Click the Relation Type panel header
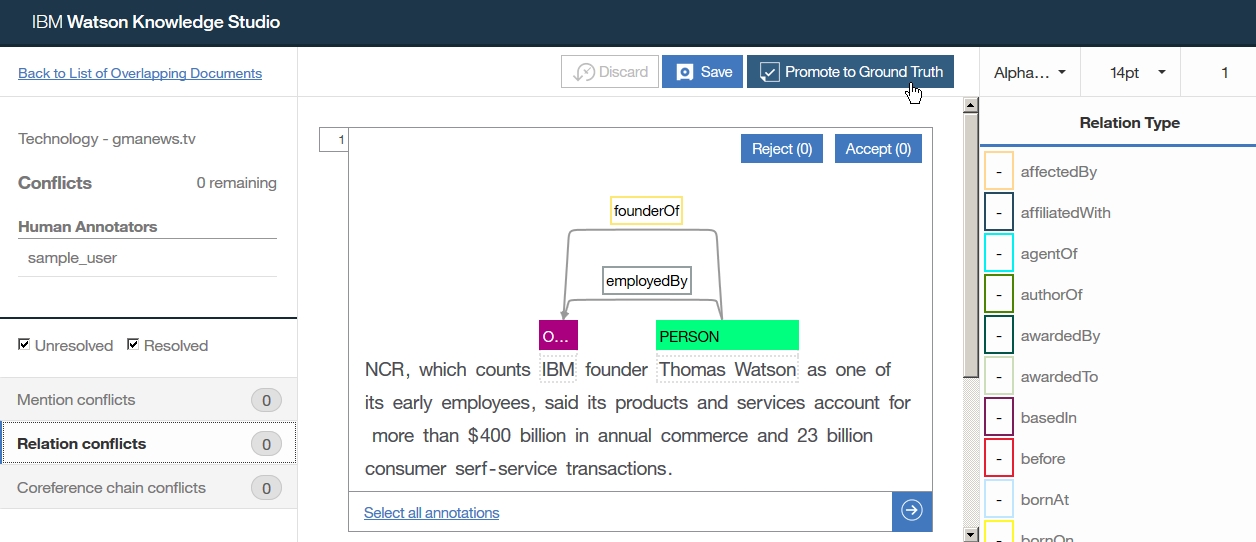The width and height of the screenshot is (1256, 542). click(x=1129, y=123)
